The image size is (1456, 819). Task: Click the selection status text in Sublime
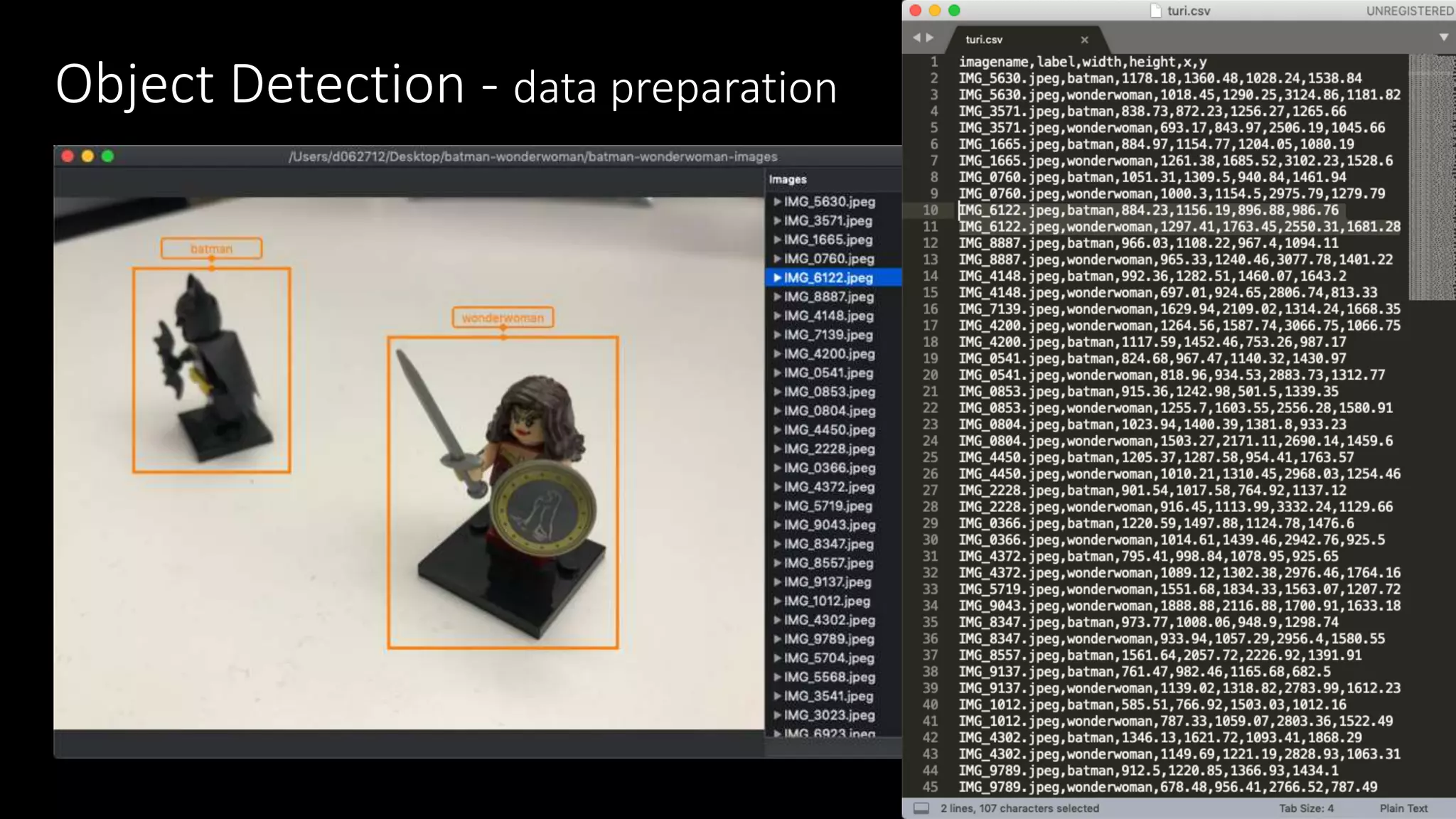[1019, 808]
